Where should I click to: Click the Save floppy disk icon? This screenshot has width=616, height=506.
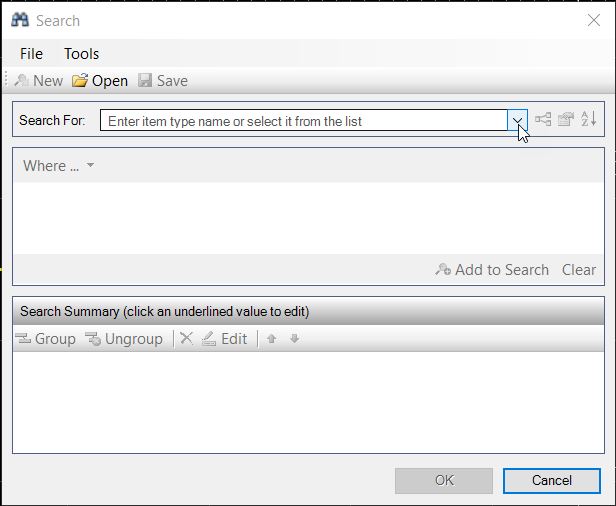pyautogui.click(x=145, y=81)
